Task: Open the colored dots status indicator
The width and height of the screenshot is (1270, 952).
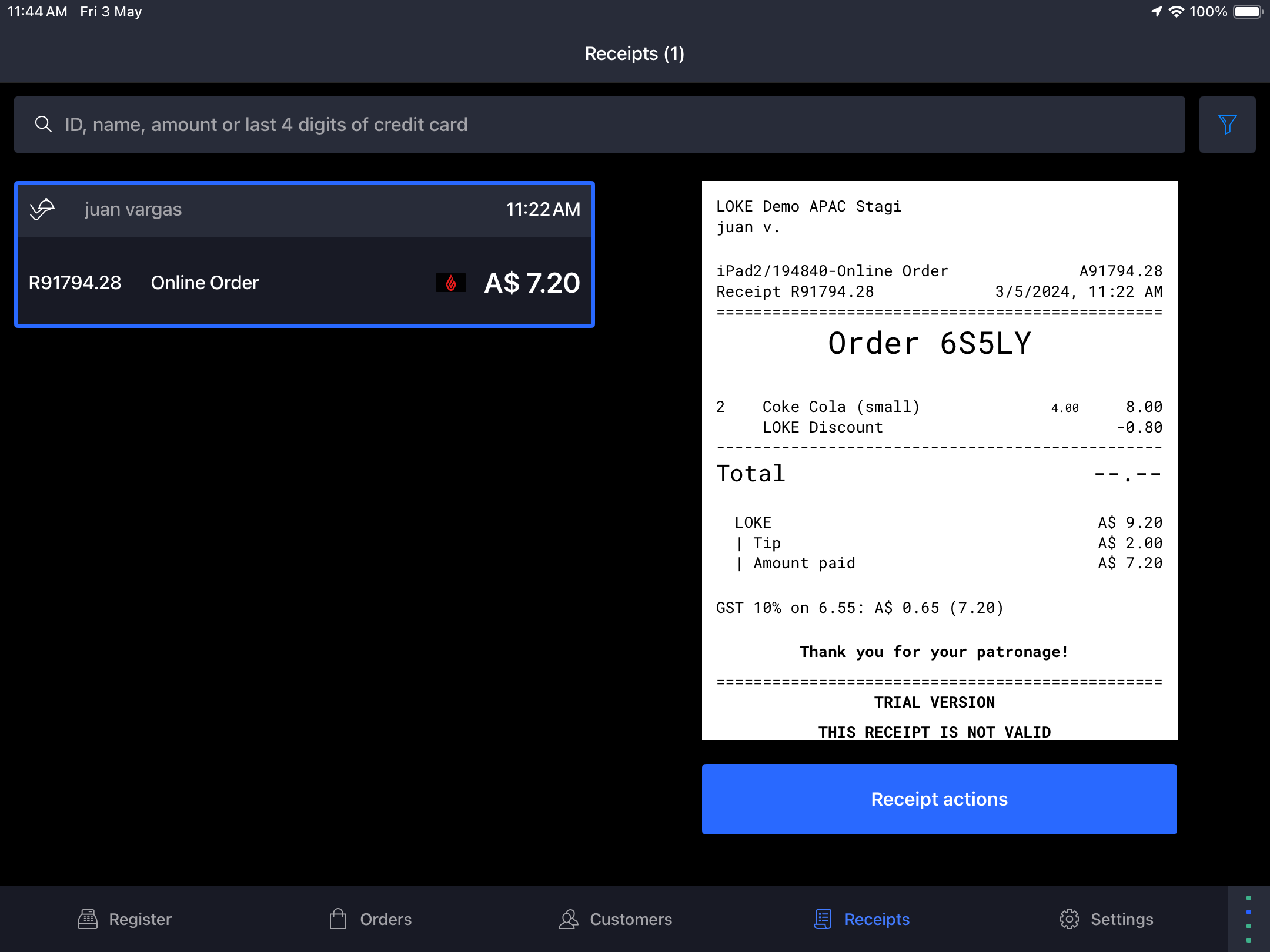Action: [x=1249, y=919]
